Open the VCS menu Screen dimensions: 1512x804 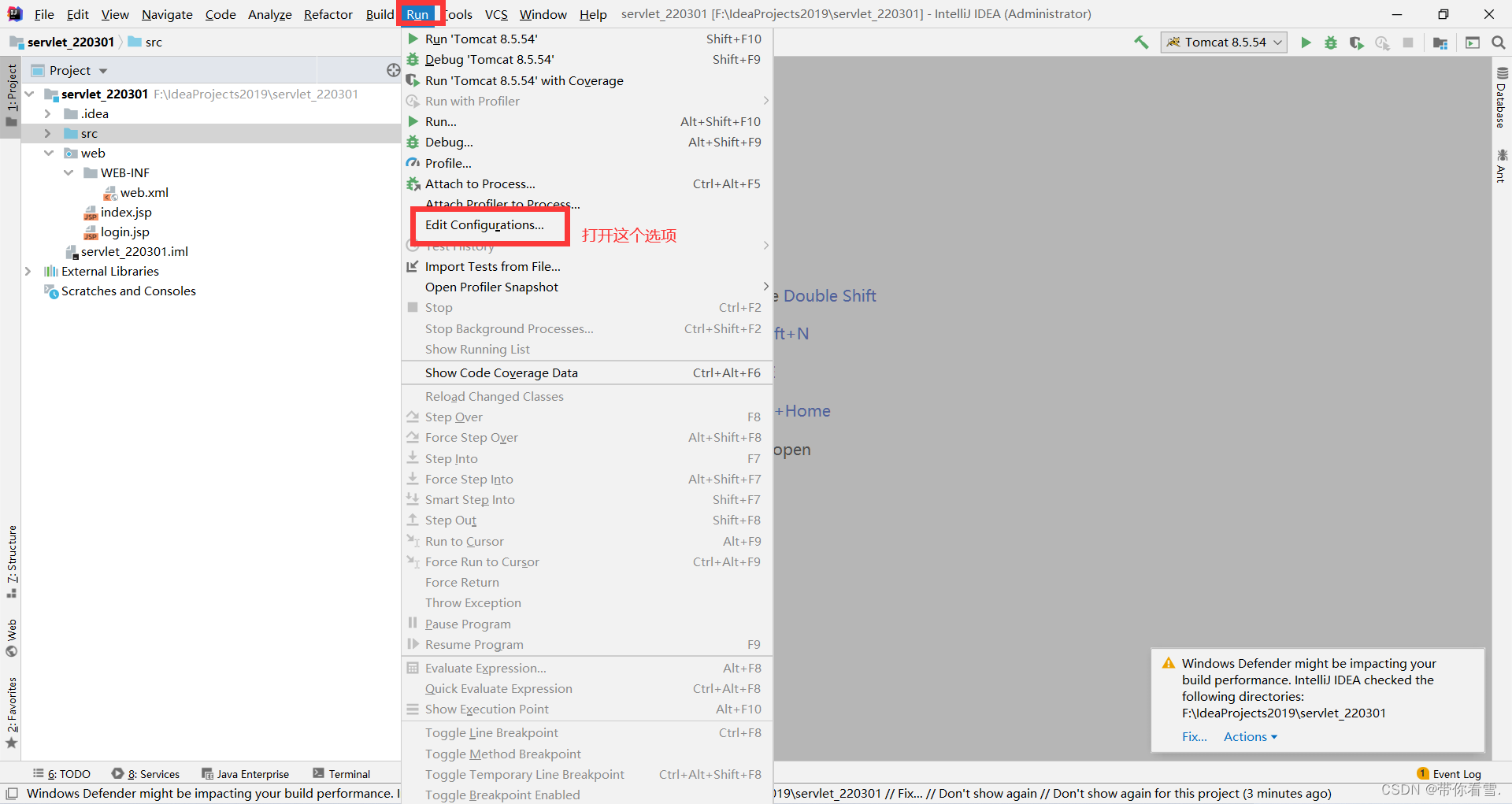[x=496, y=14]
